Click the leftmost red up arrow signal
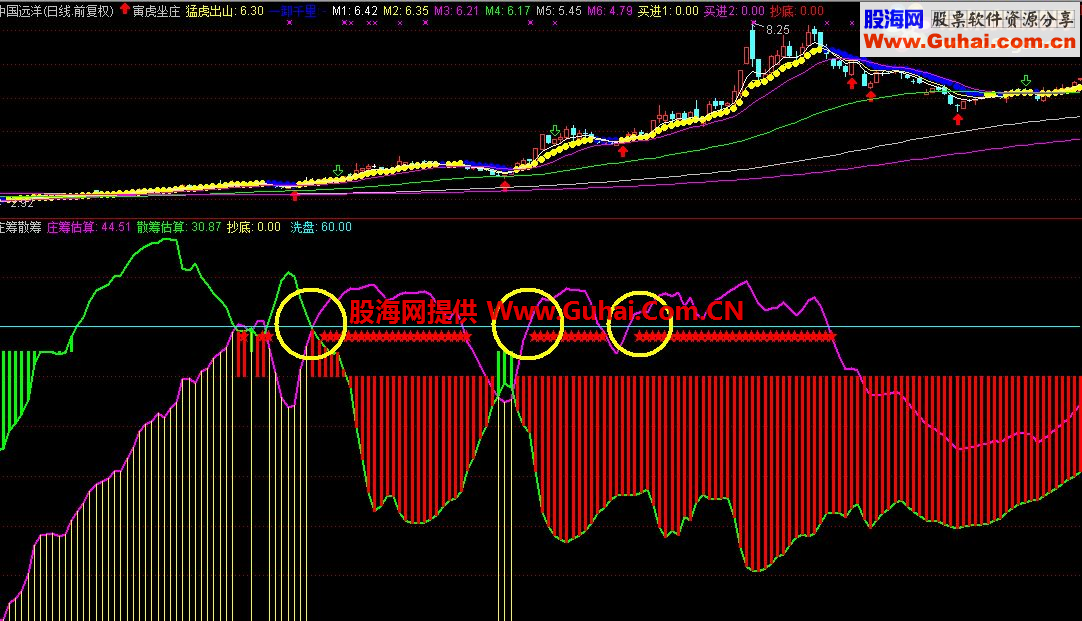The image size is (1082, 621). point(295,197)
